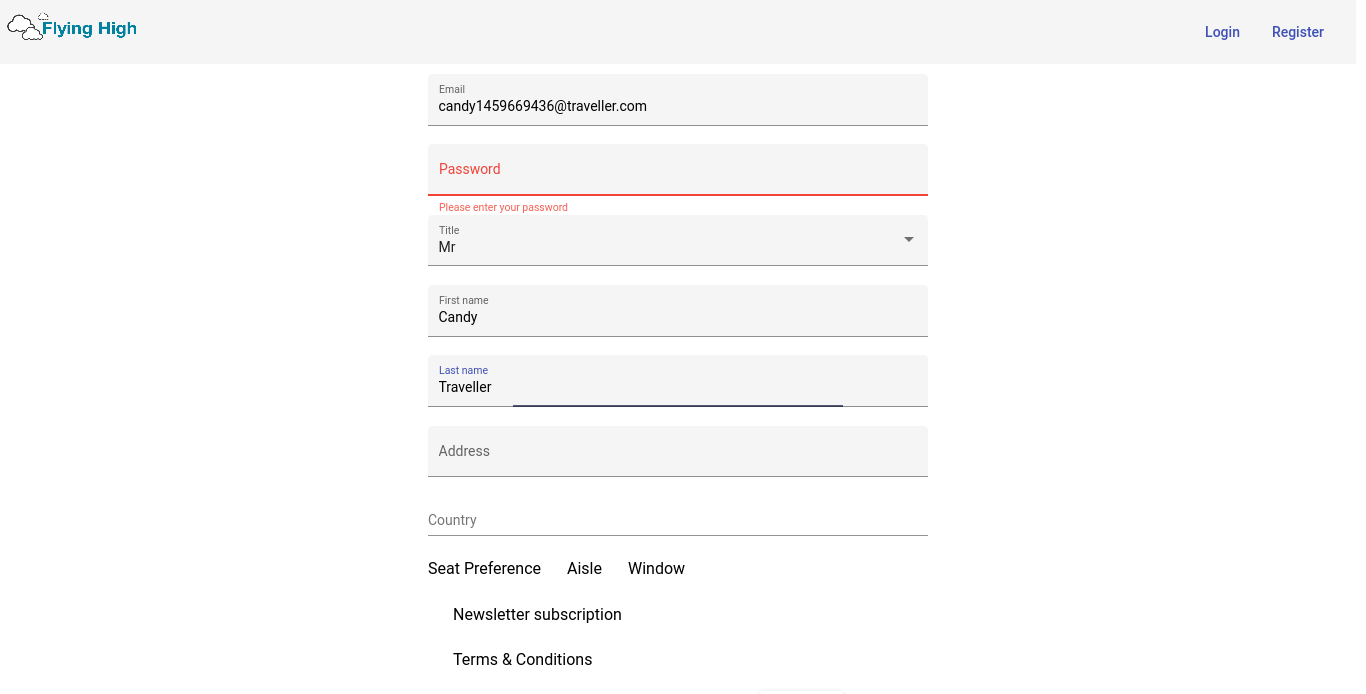Click the cloud logo icon
Image resolution: width=1366 pixels, height=694 pixels.
click(25, 28)
